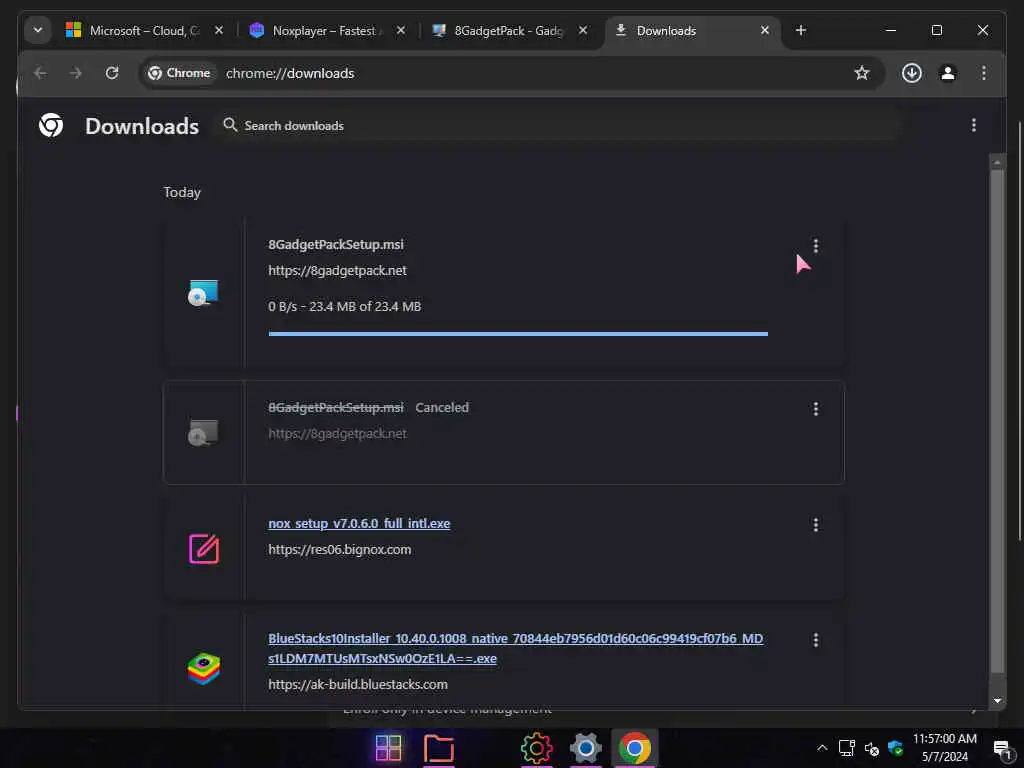The width and height of the screenshot is (1024, 768).
Task: Bookmark this page with the star icon
Action: 862,73
